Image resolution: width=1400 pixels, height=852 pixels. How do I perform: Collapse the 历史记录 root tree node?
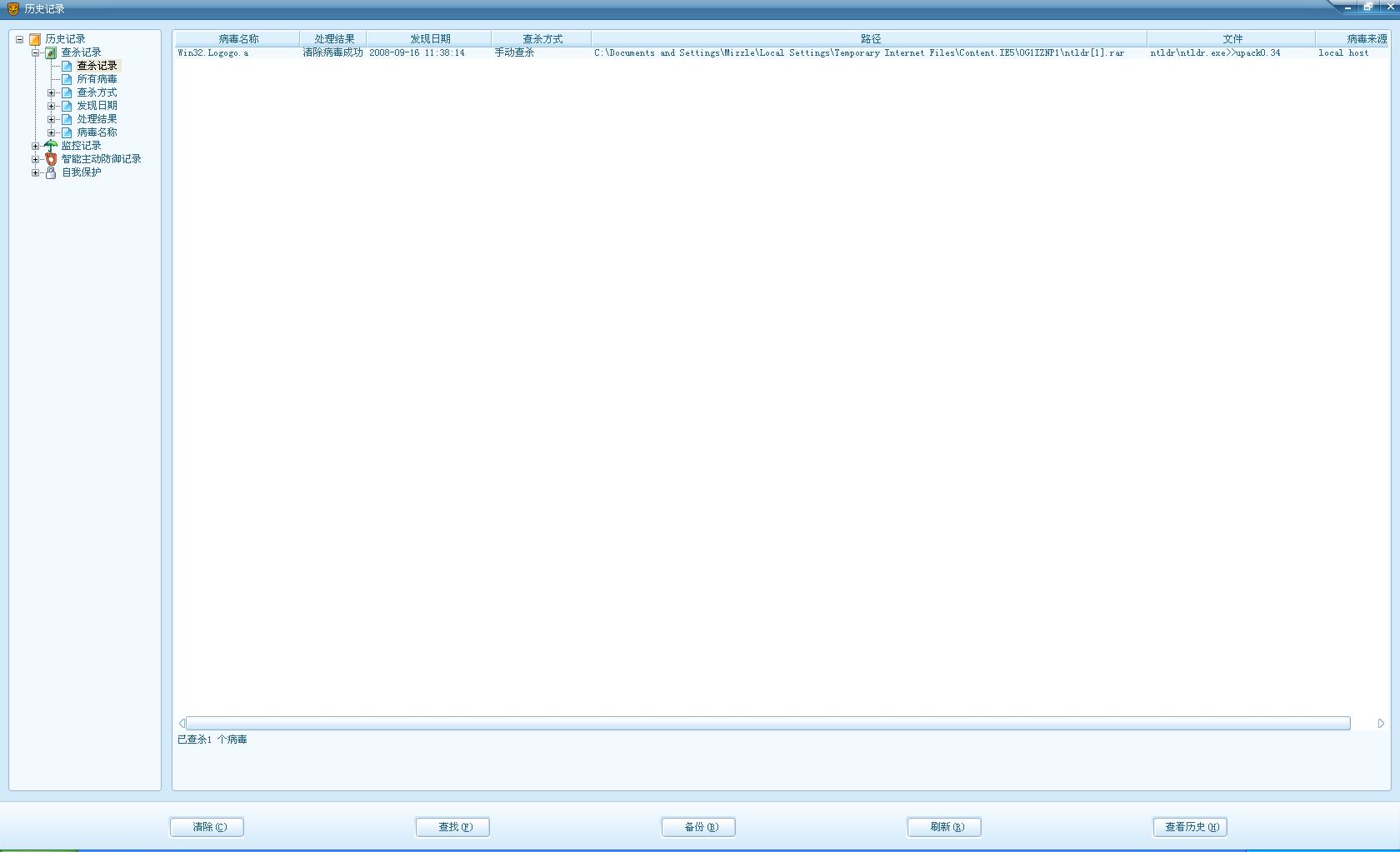[x=19, y=39]
